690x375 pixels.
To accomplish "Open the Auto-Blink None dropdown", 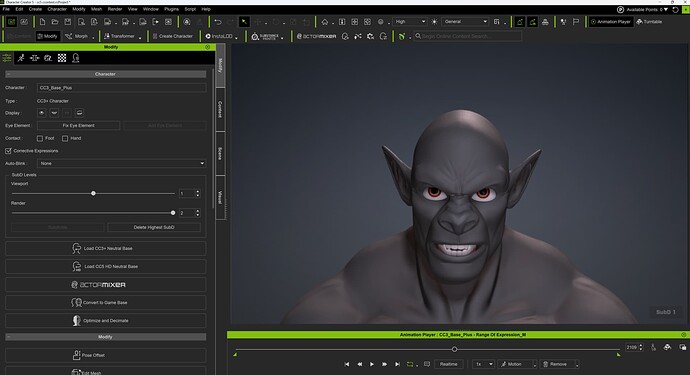I will (121, 163).
